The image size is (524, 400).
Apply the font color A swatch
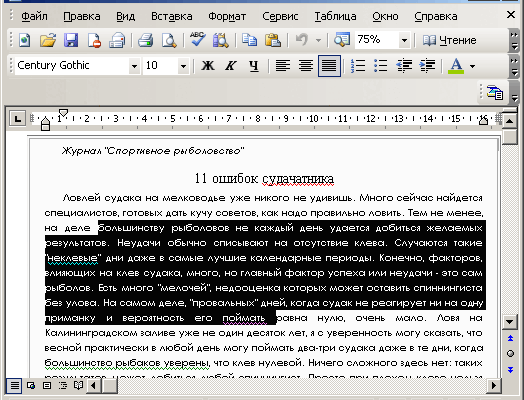(456, 66)
